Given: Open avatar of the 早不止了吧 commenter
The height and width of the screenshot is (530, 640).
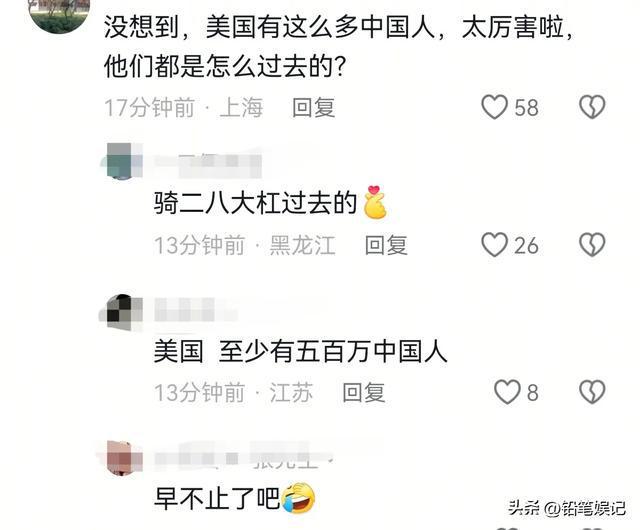Looking at the screenshot, I should click(x=121, y=458).
